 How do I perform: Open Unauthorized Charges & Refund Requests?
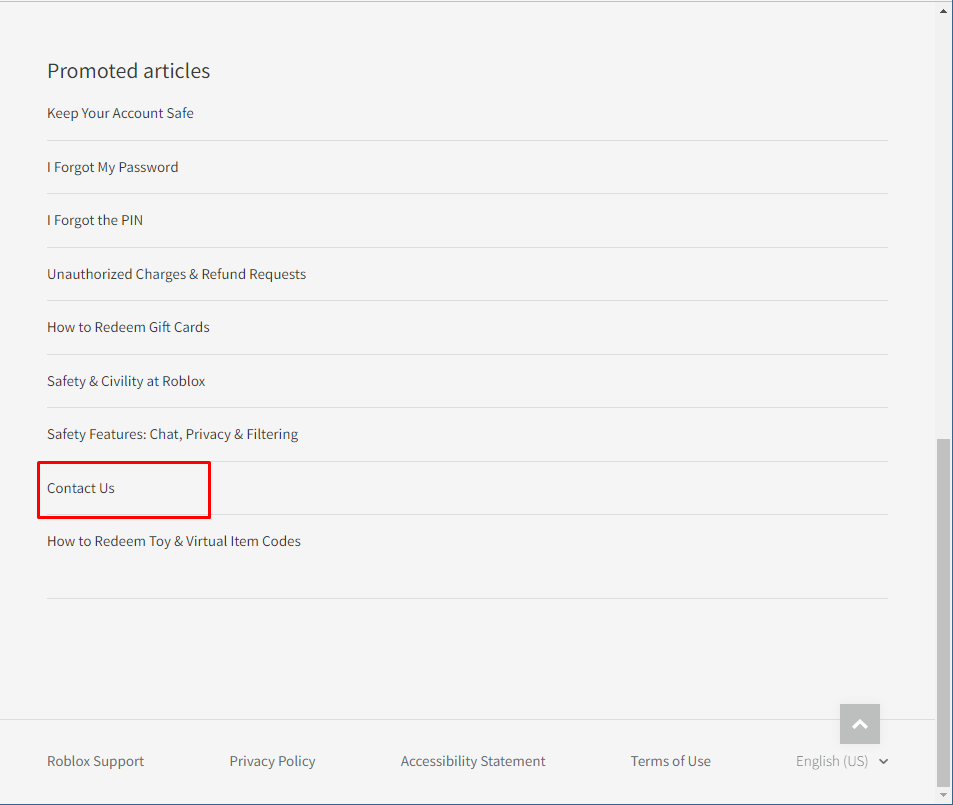pyautogui.click(x=176, y=274)
